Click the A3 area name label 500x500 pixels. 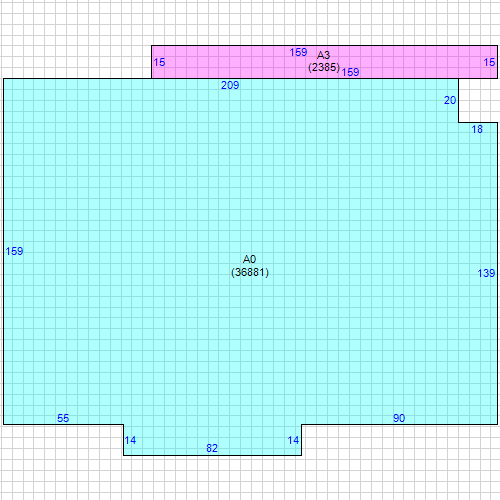(x=323, y=55)
